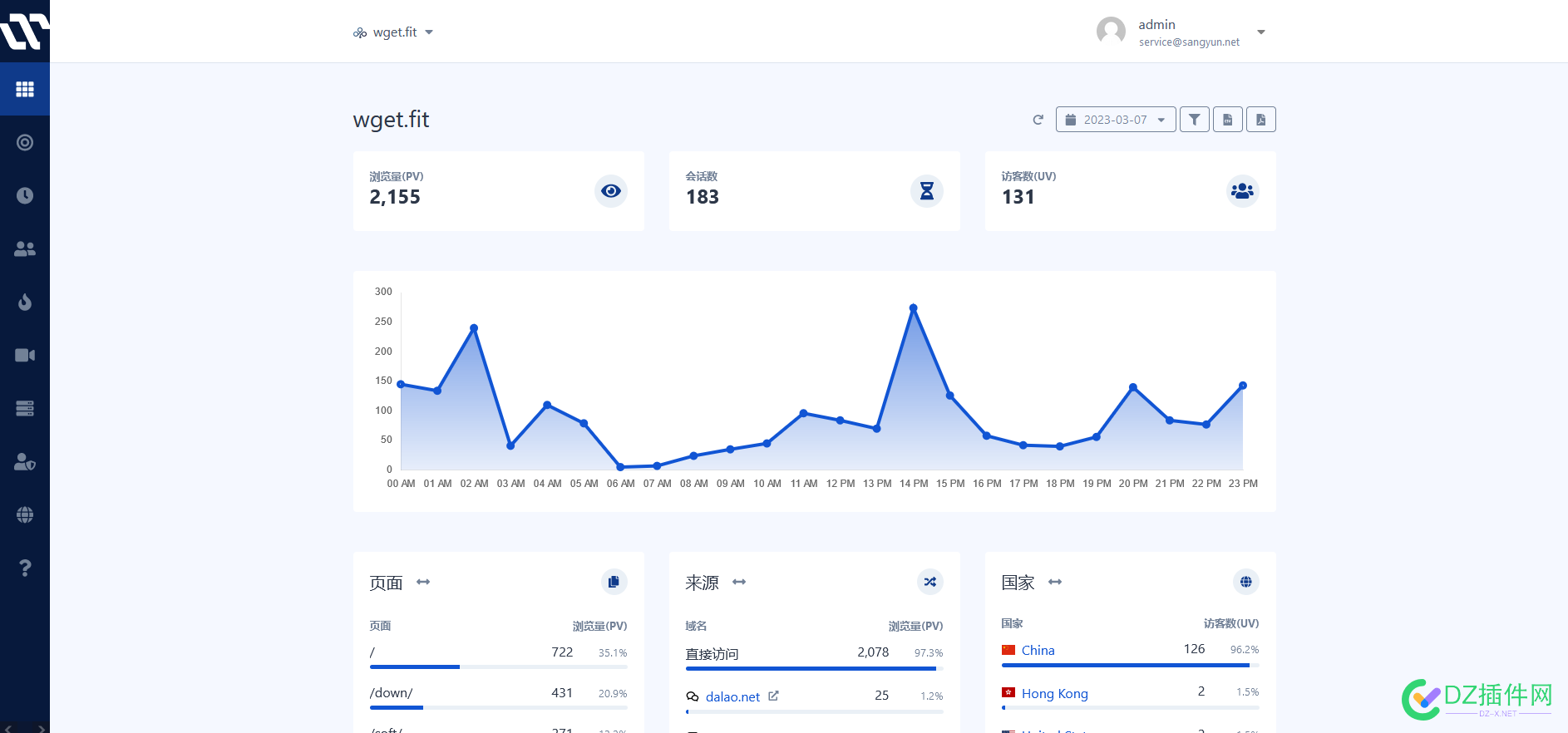This screenshot has height=733, width=1568.
Task: Click the 页面 panel title
Action: [x=386, y=583]
